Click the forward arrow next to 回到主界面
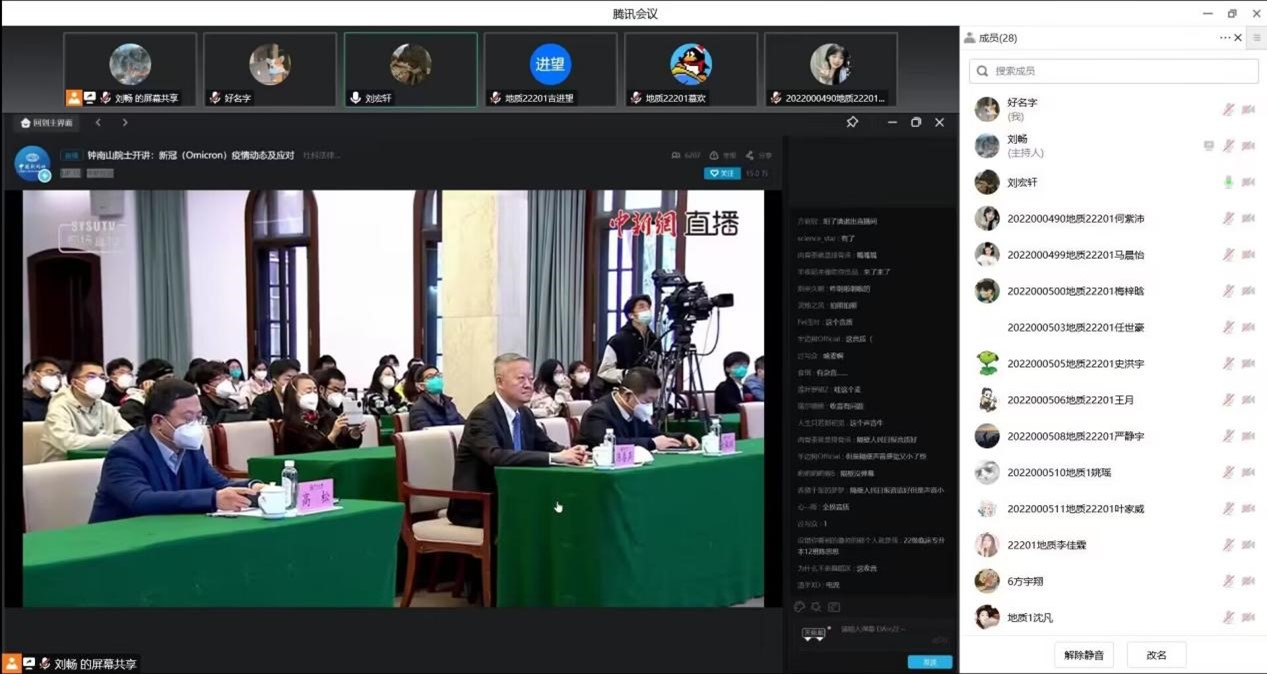The width and height of the screenshot is (1267, 674). (x=125, y=122)
